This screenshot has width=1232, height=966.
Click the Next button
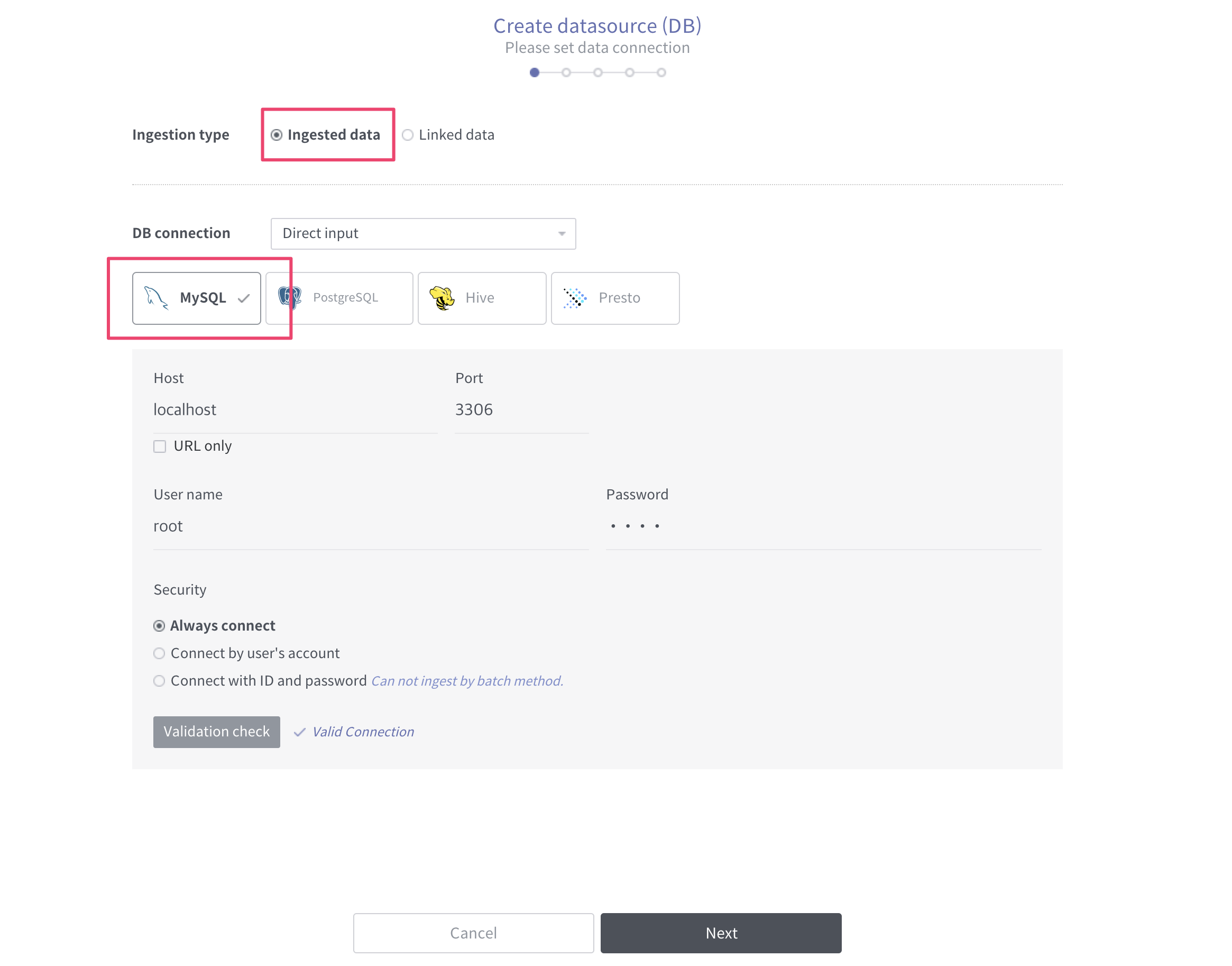point(721,933)
